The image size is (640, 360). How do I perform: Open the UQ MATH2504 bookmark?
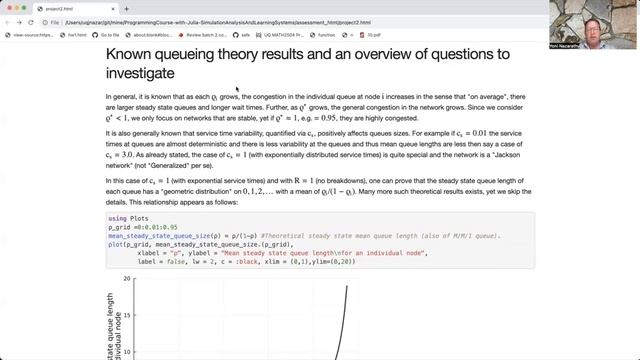click(x=280, y=35)
